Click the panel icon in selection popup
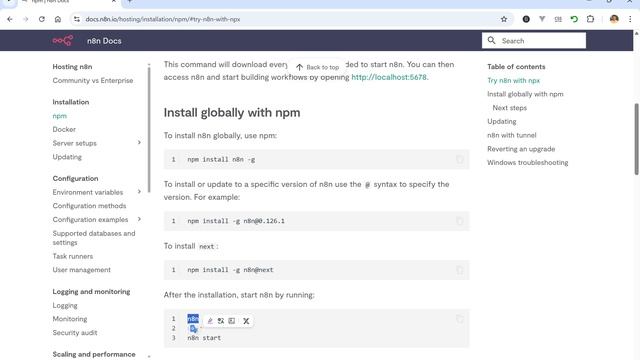Screen dimensions: 640x360 [232, 321]
